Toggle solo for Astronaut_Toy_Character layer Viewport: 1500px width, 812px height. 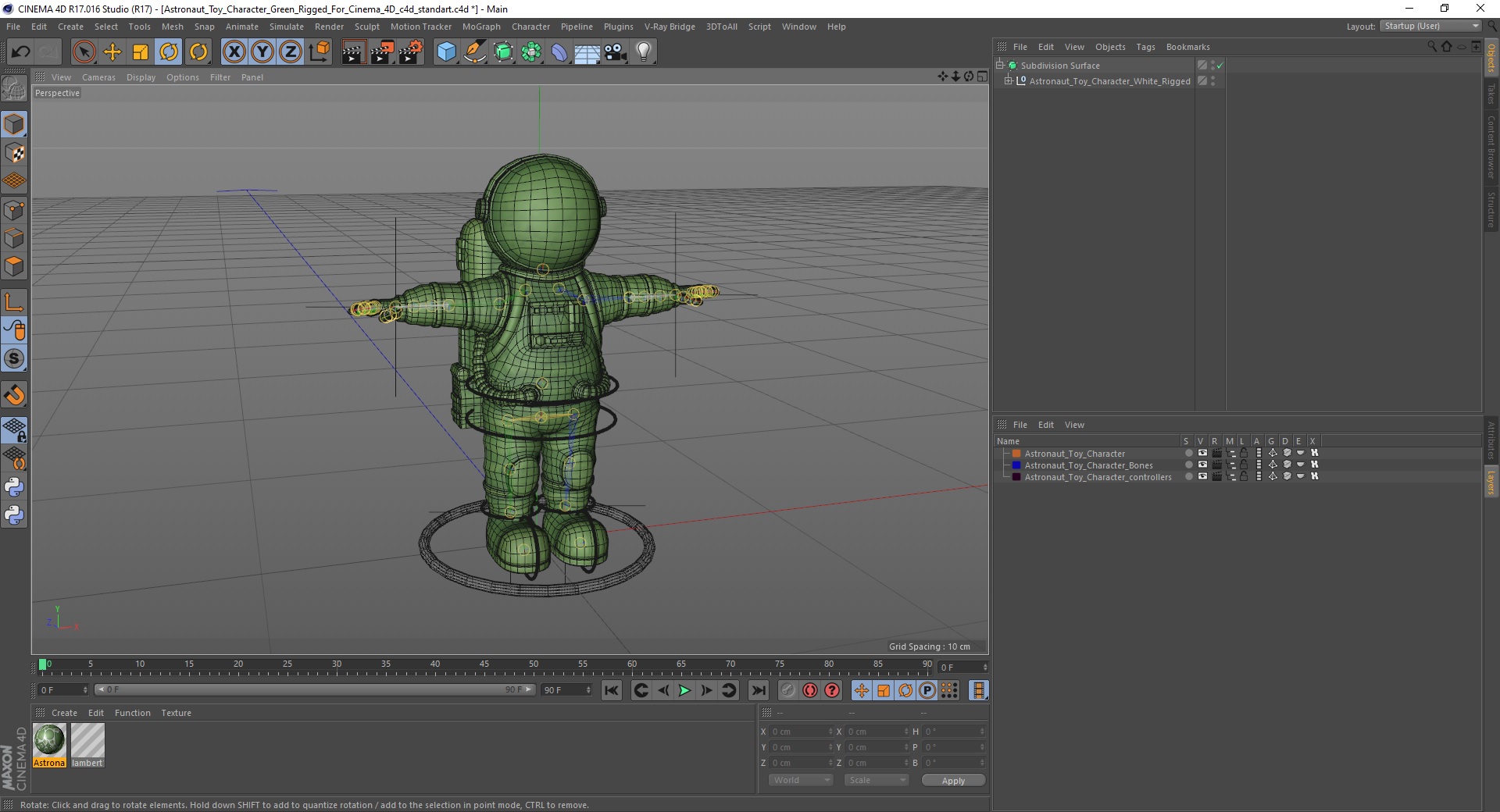(1188, 453)
